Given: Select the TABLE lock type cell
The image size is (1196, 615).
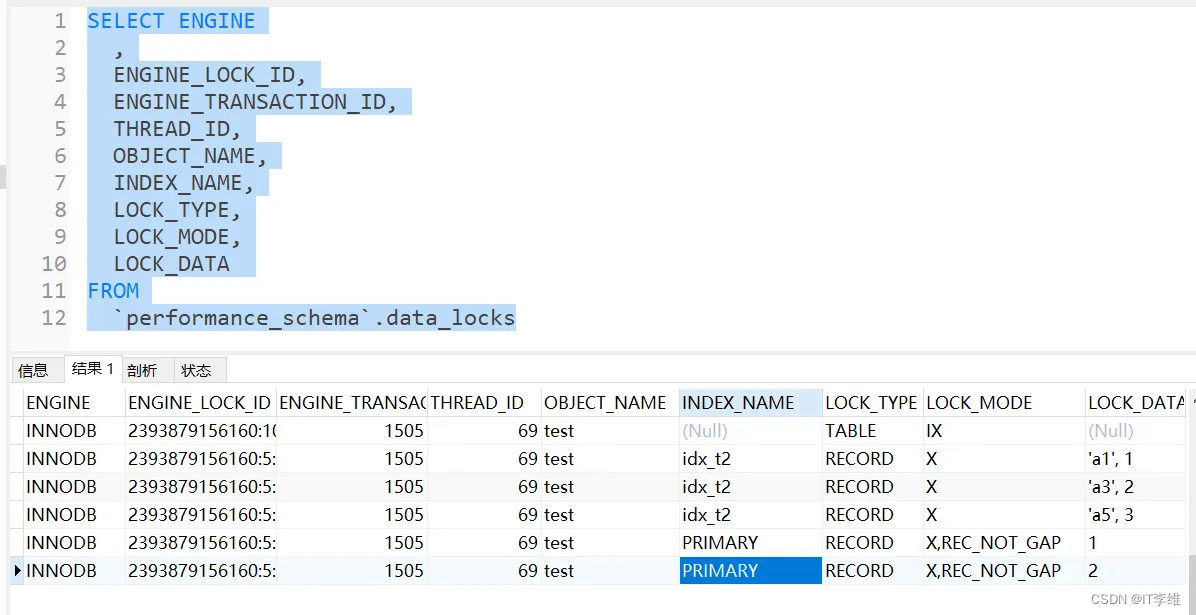Looking at the screenshot, I should click(872, 430).
